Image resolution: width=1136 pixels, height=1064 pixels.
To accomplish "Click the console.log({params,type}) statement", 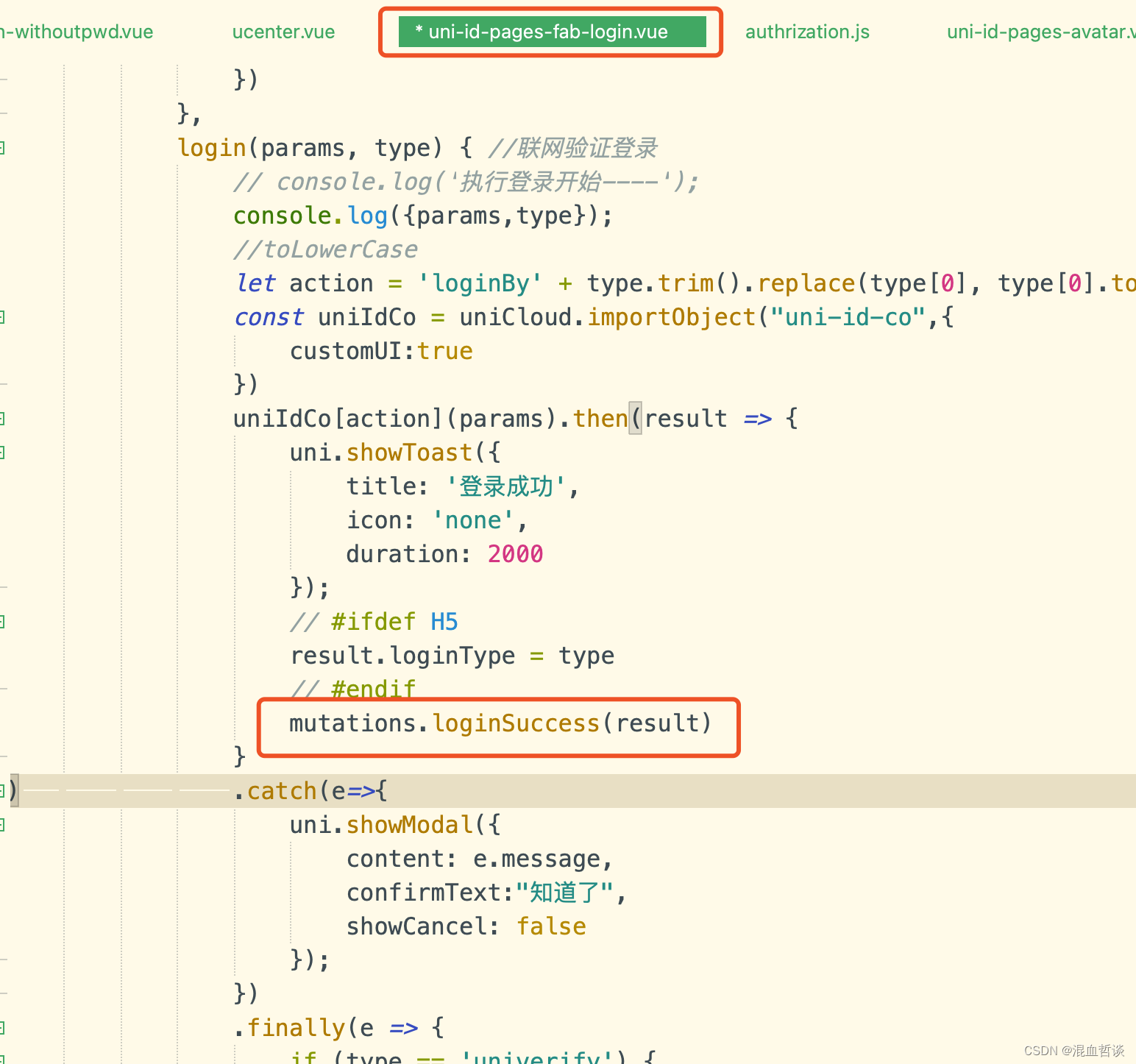I will pos(423,216).
